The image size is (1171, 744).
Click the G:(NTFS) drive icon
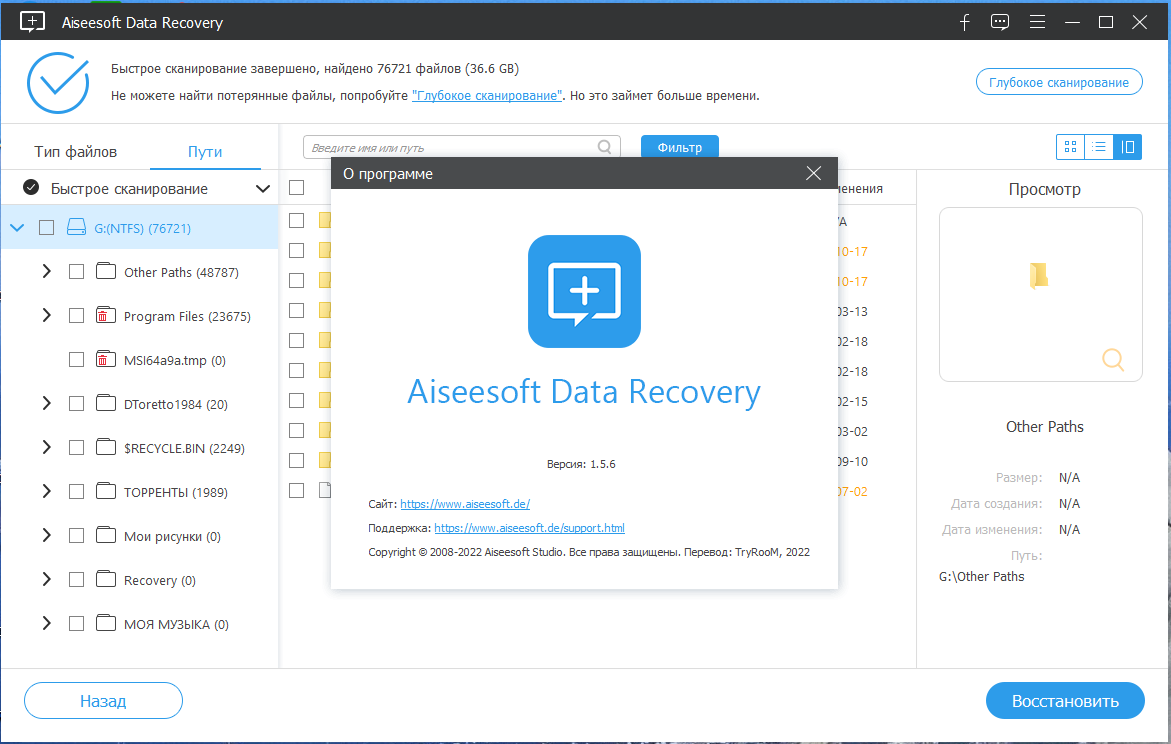tap(76, 227)
